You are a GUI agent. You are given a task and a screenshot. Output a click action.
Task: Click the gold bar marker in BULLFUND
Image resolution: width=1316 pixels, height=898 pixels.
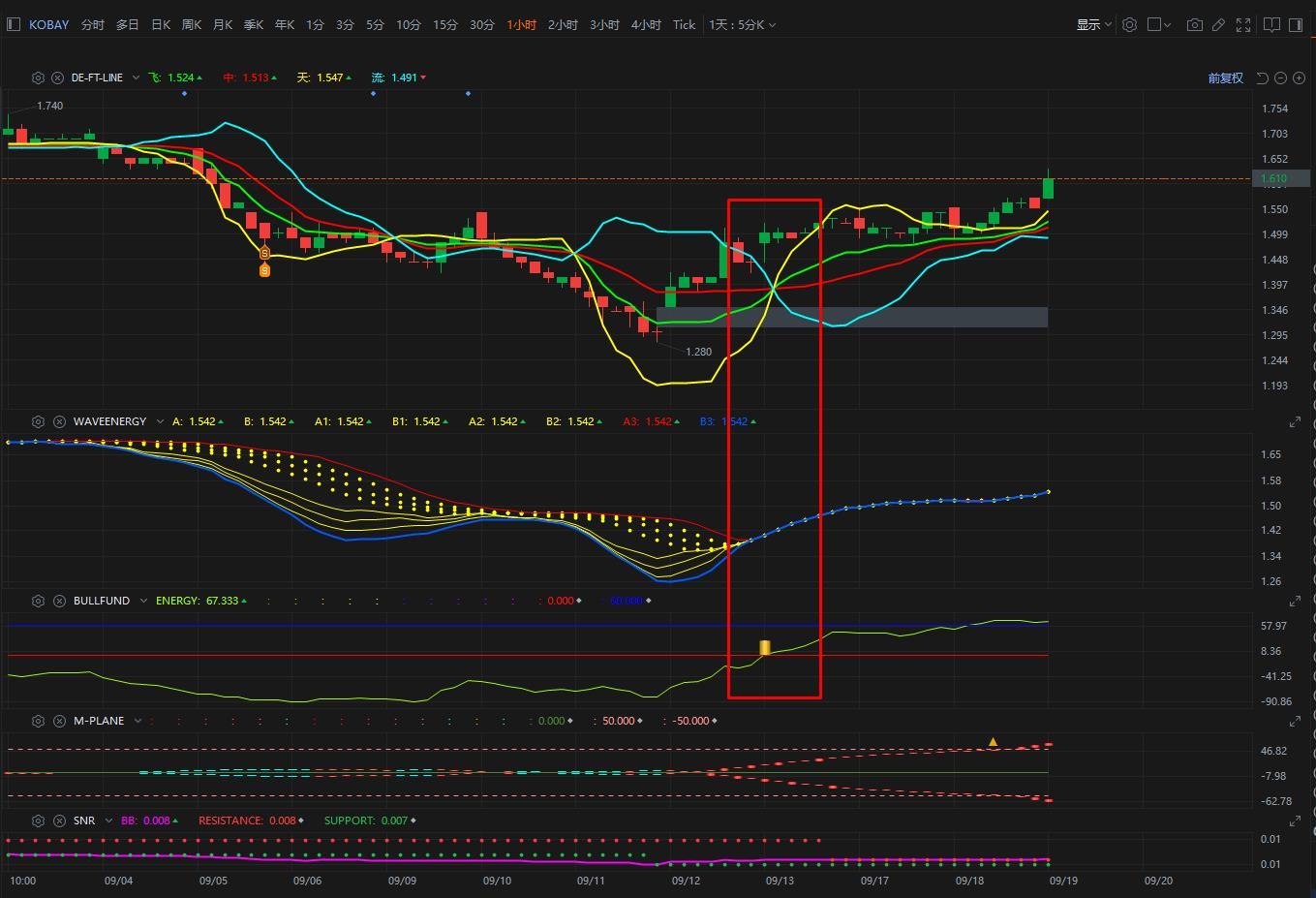[x=765, y=647]
